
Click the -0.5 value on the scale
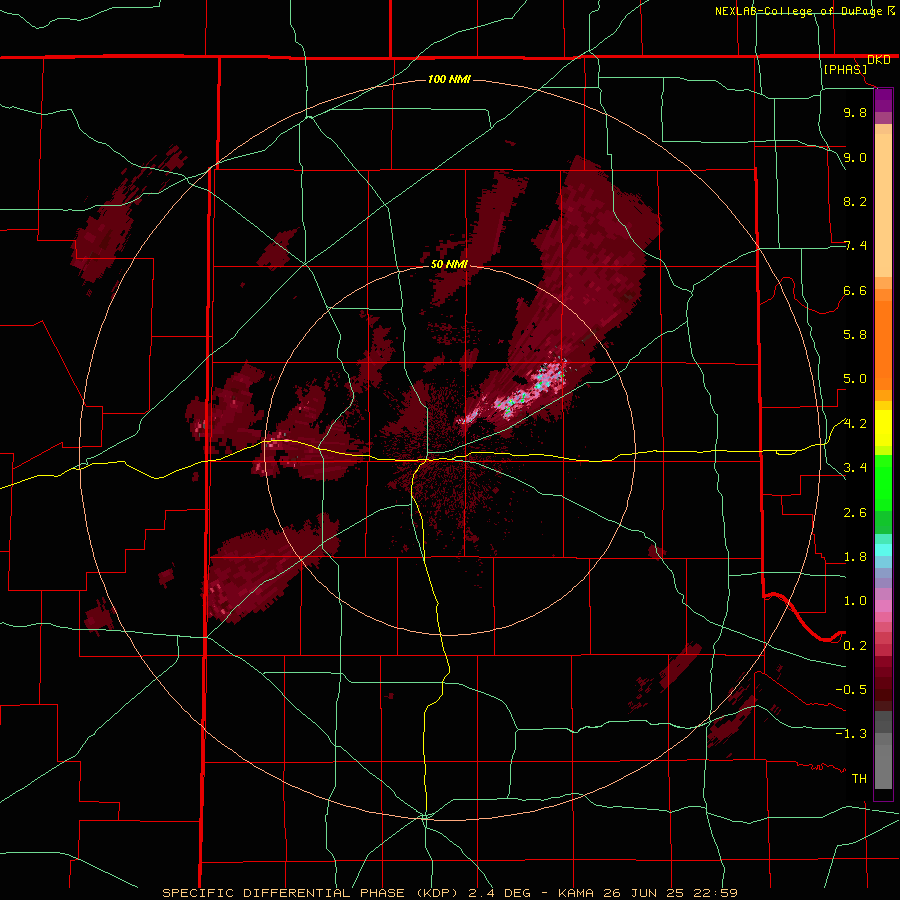(851, 690)
